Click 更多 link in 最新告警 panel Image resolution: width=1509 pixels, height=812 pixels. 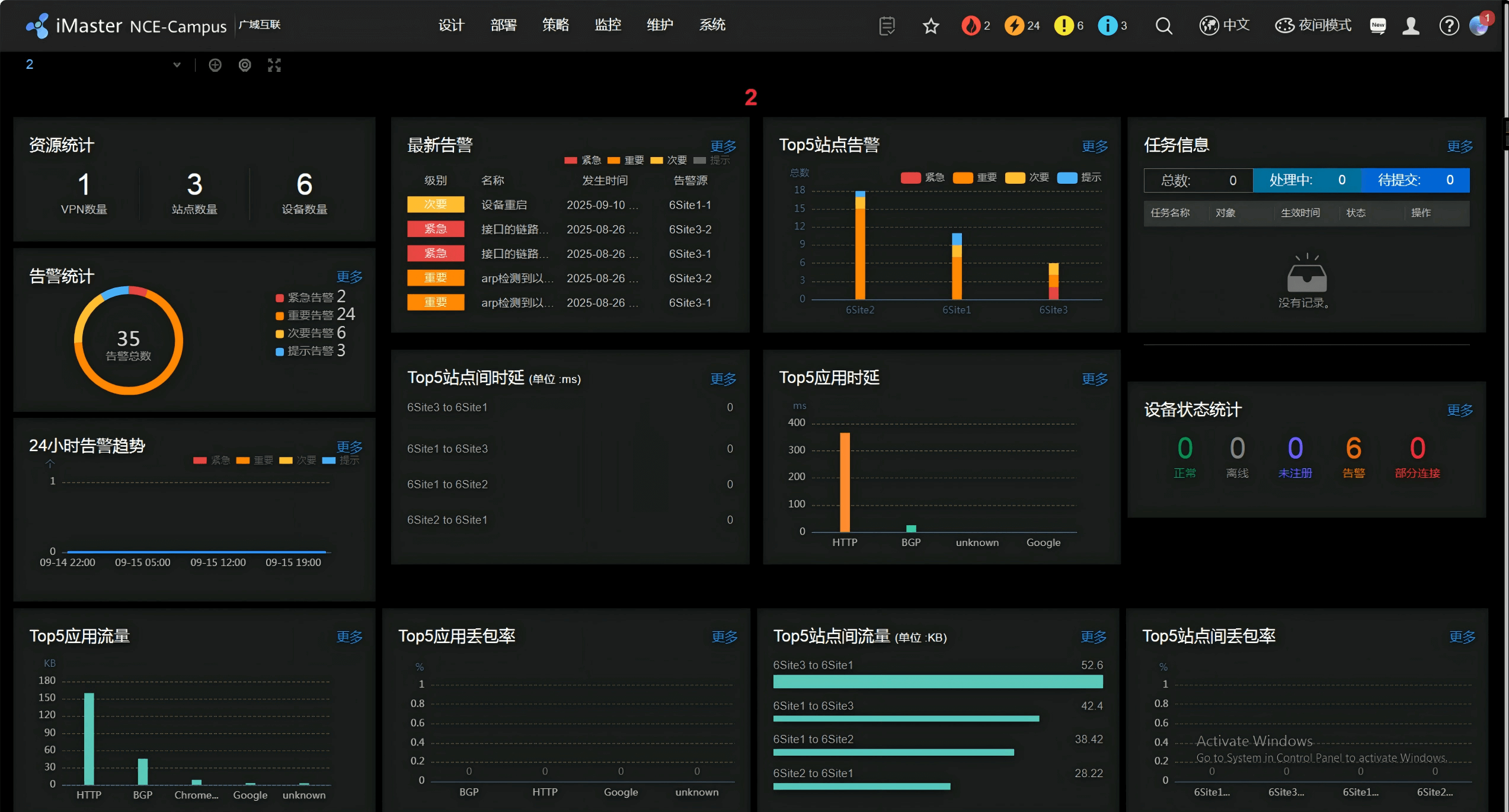pos(723,146)
